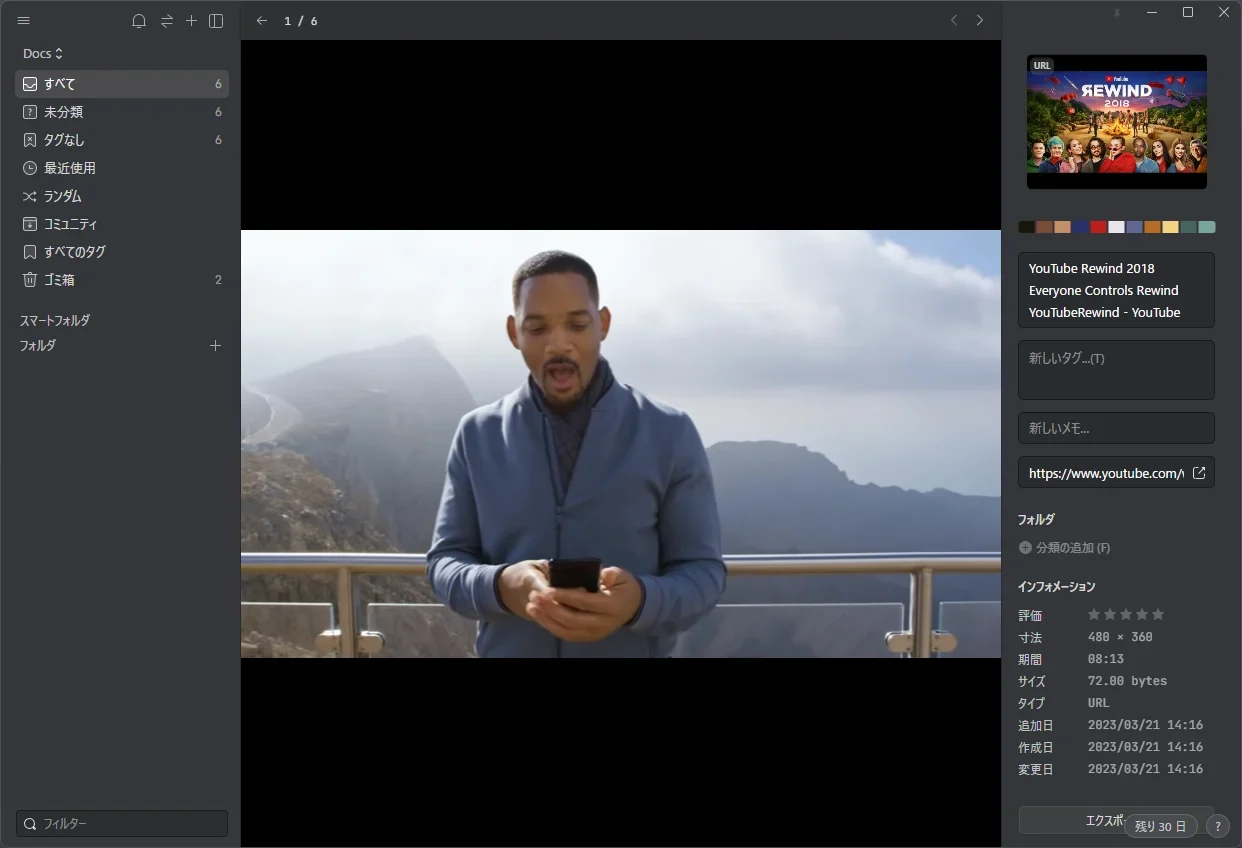Click the タグなし bookmark-x icon

click(30, 140)
